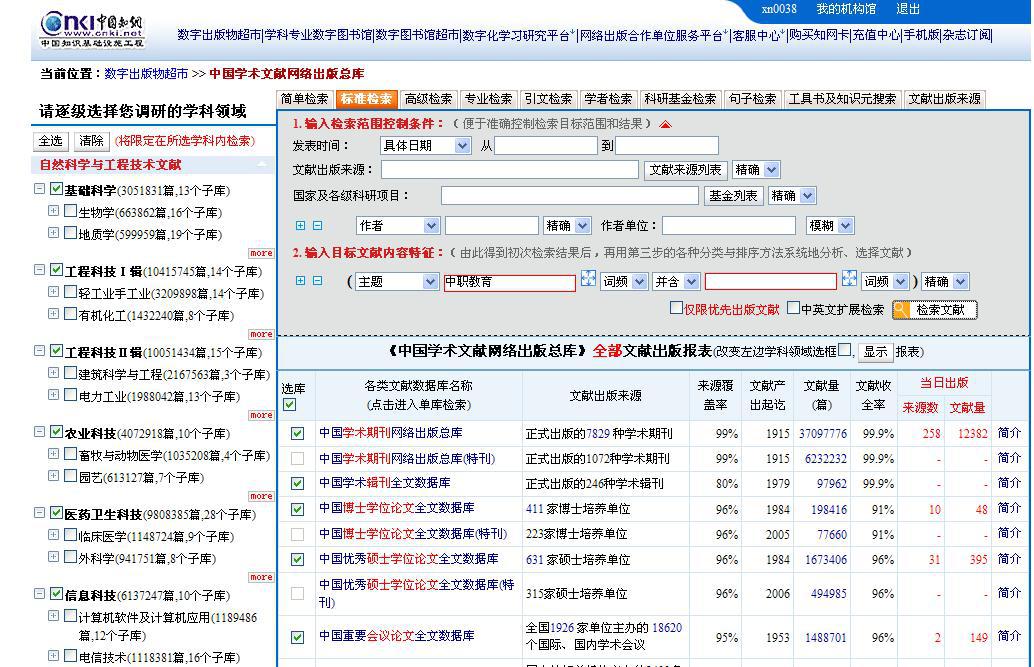Check the 电力工业 checkbox
Image resolution: width=1034 pixels, height=667 pixels.
pyautogui.click(x=71, y=395)
